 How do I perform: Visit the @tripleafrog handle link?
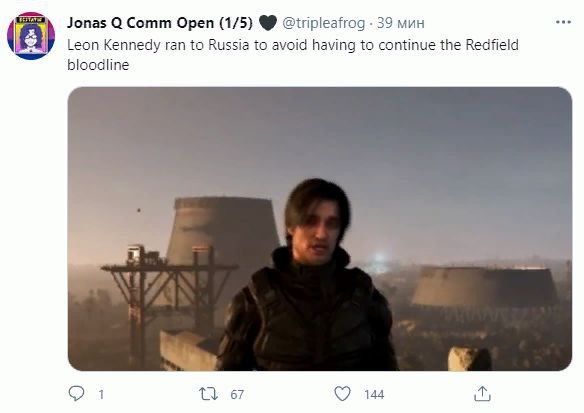(324, 23)
